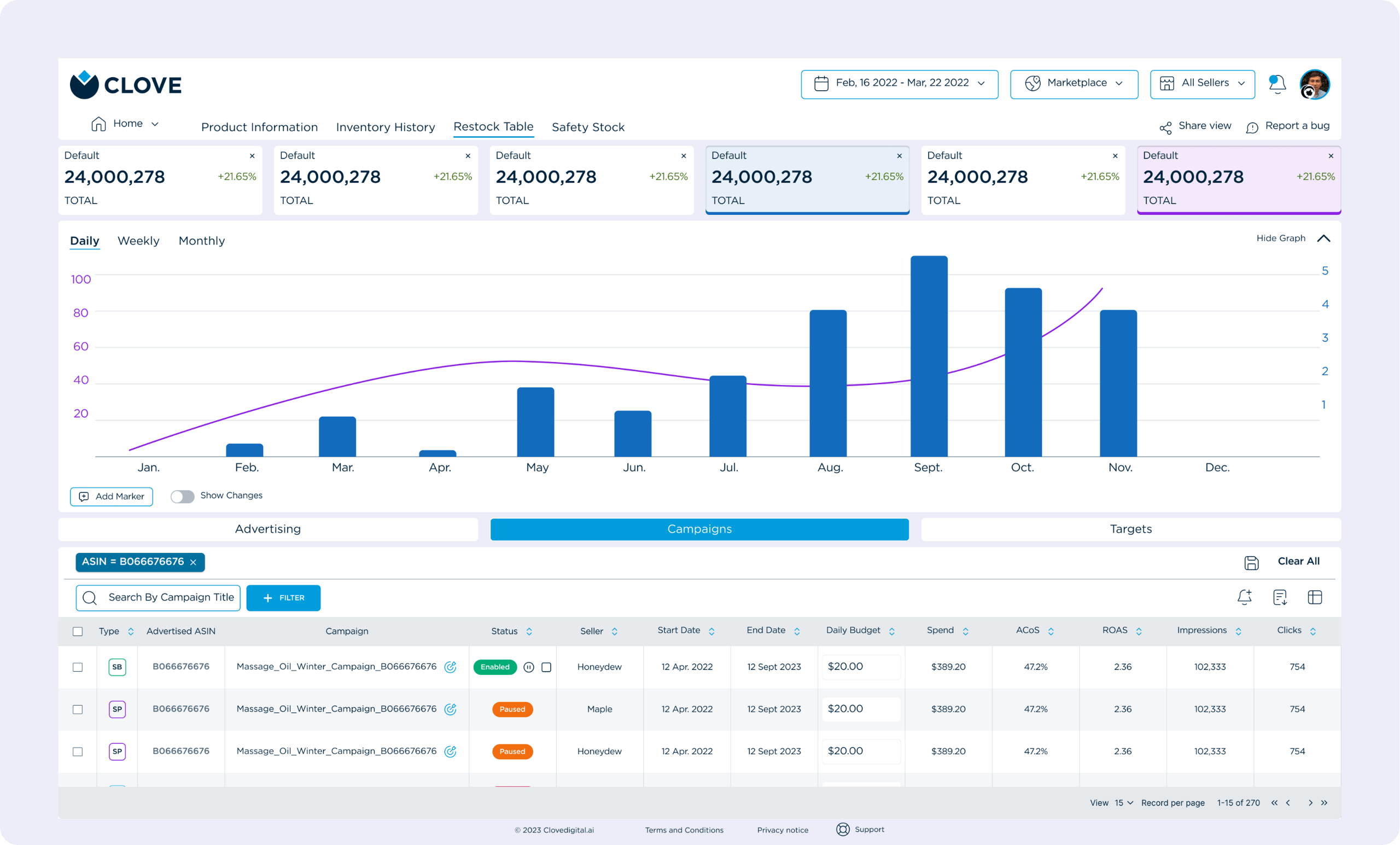Screen dimensions: 1400x845
Task: Expand the Marketplace dropdown
Action: coord(1074,84)
